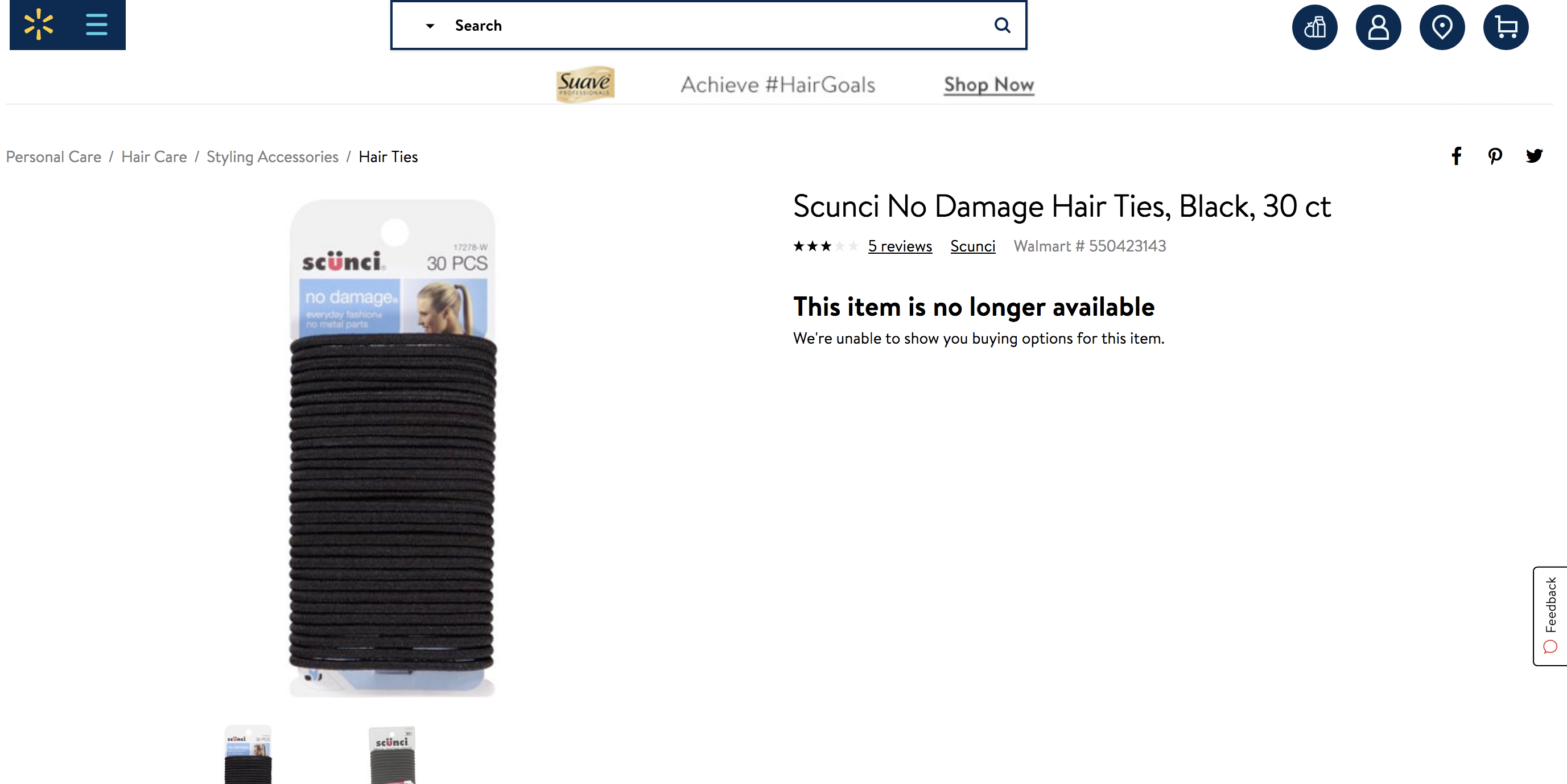Click 'This item is no longer available' heading
This screenshot has width=1567, height=784.
click(974, 307)
